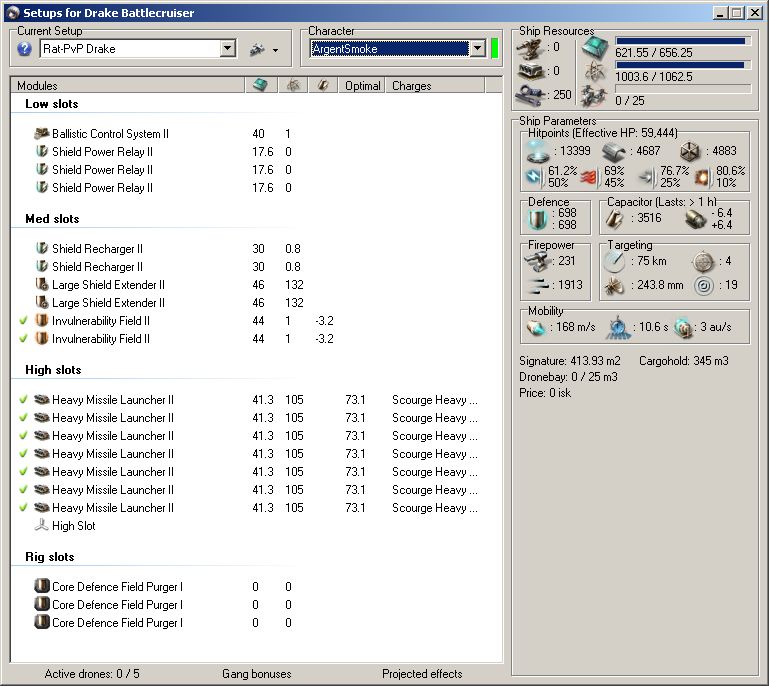Image resolution: width=769 pixels, height=686 pixels.
Task: Click the Defence shield tank icon
Action: coord(537,219)
